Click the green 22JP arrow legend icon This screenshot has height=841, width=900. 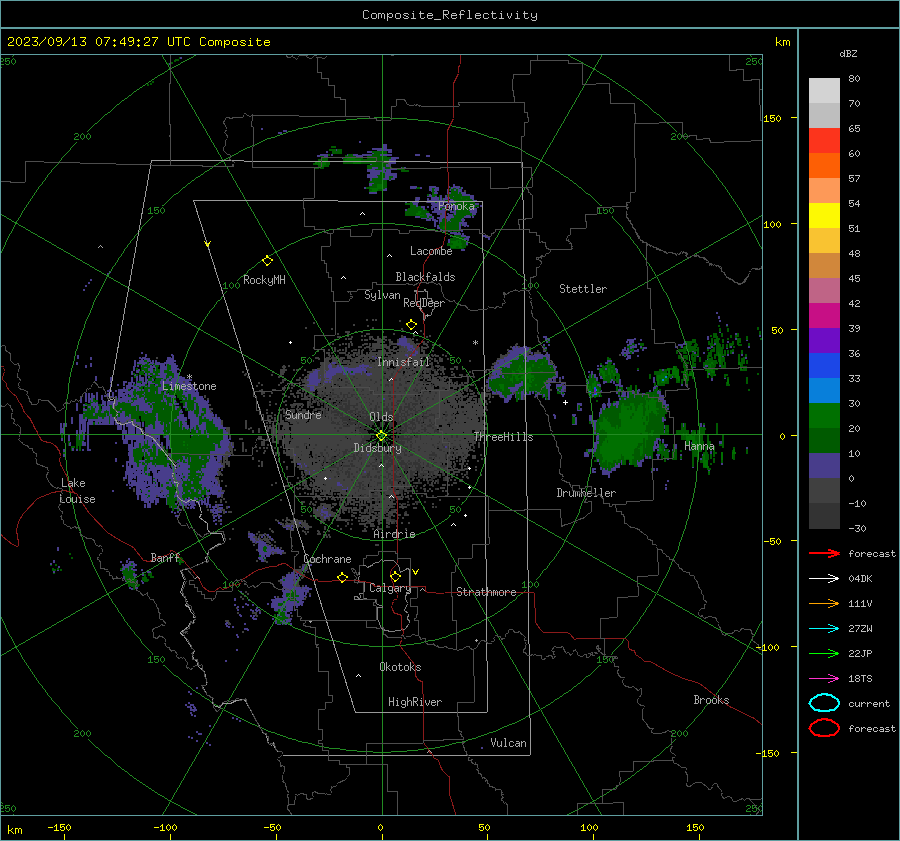point(824,653)
